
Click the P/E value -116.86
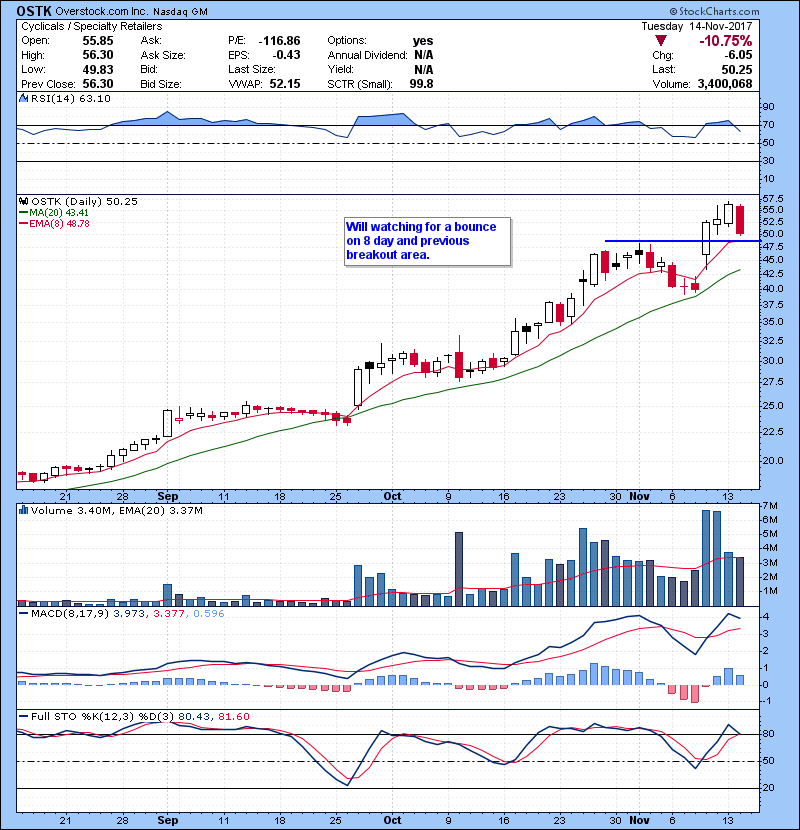click(280, 41)
